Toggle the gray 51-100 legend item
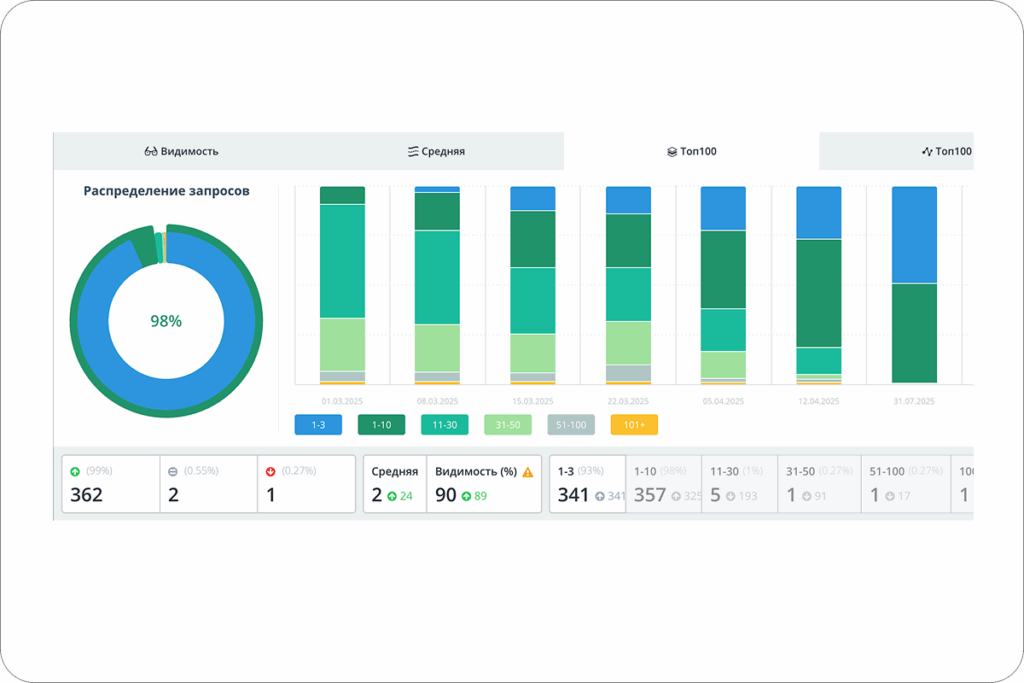 [571, 424]
